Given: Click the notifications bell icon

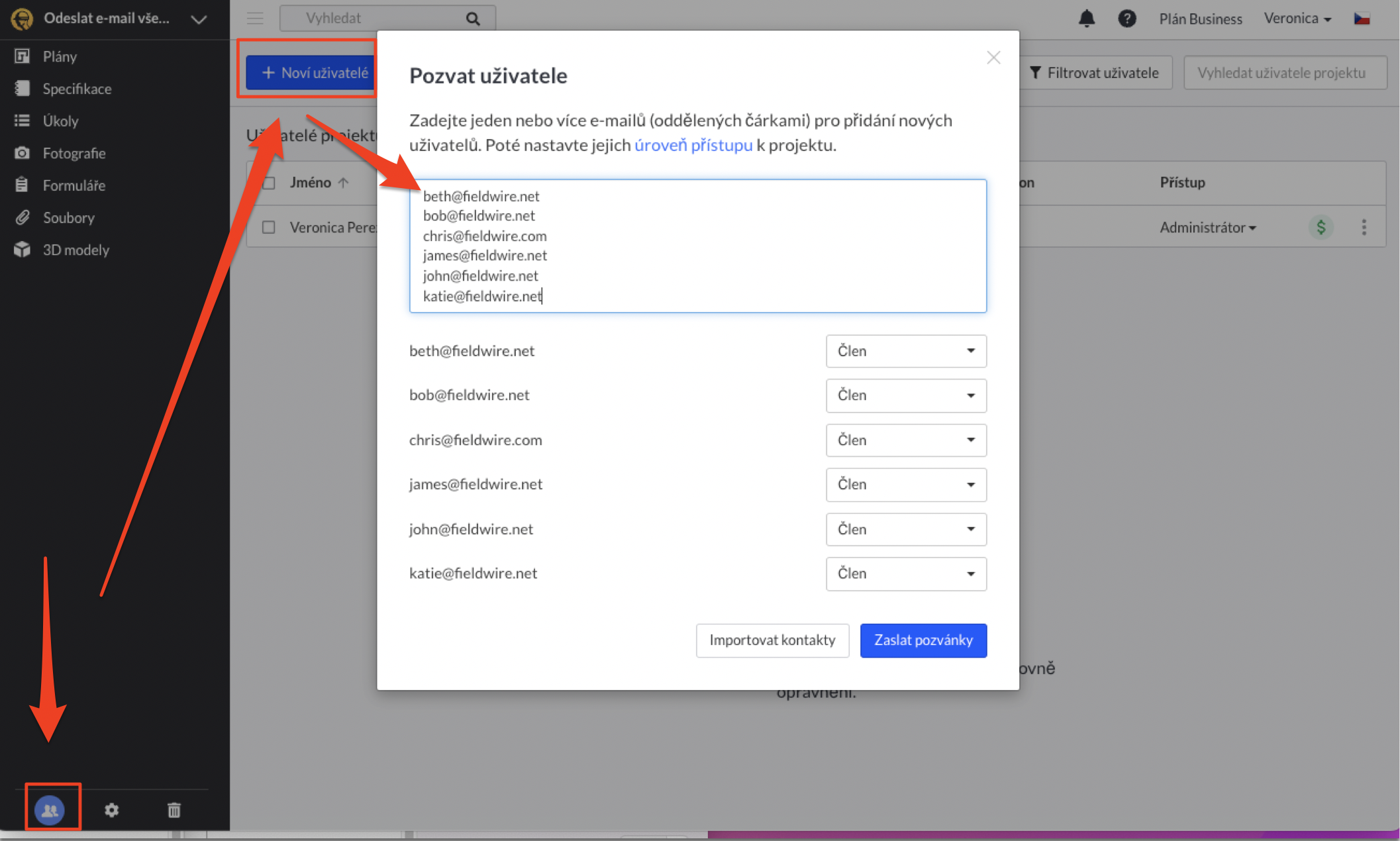Looking at the screenshot, I should click(1086, 19).
